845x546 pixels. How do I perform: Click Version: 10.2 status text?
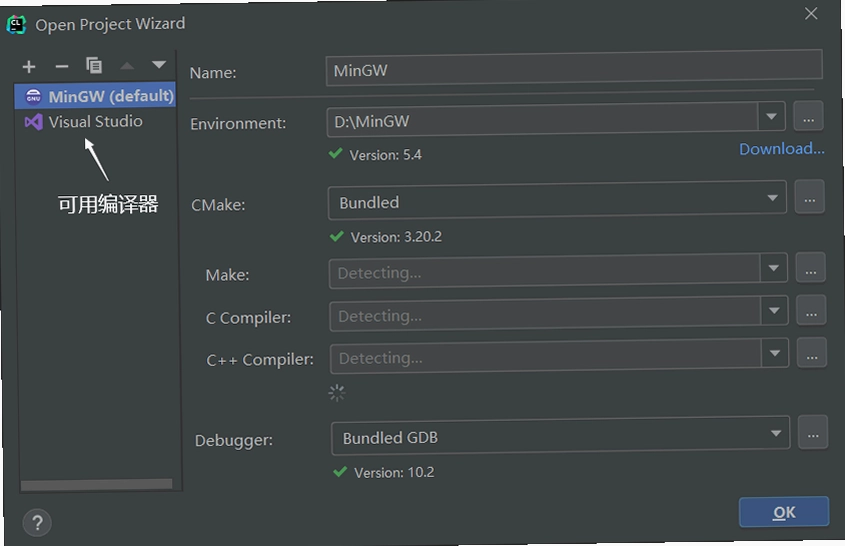(x=394, y=473)
